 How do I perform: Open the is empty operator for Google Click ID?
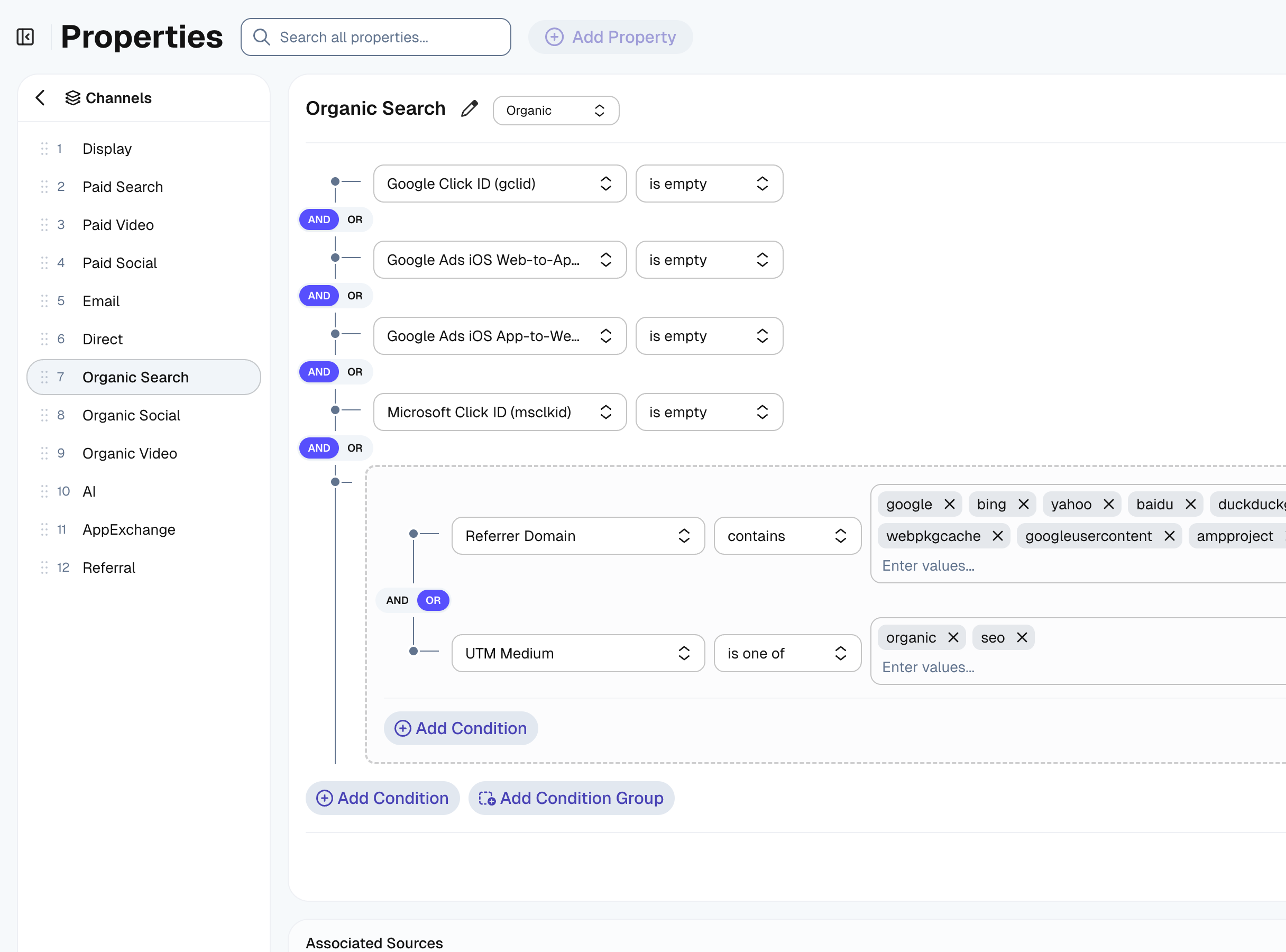(x=709, y=183)
